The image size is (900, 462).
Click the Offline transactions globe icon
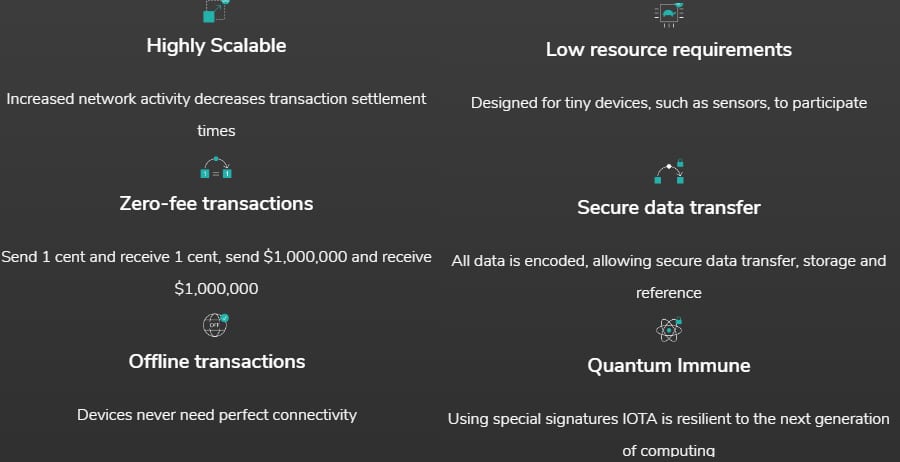[216, 324]
